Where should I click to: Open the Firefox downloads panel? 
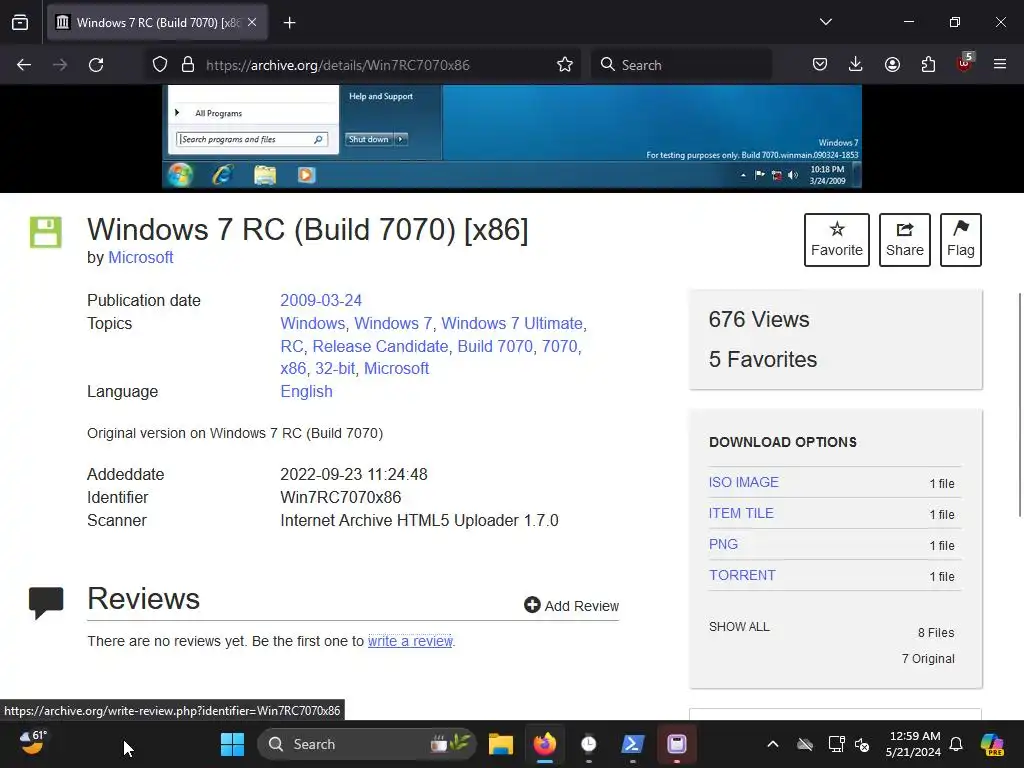(856, 64)
